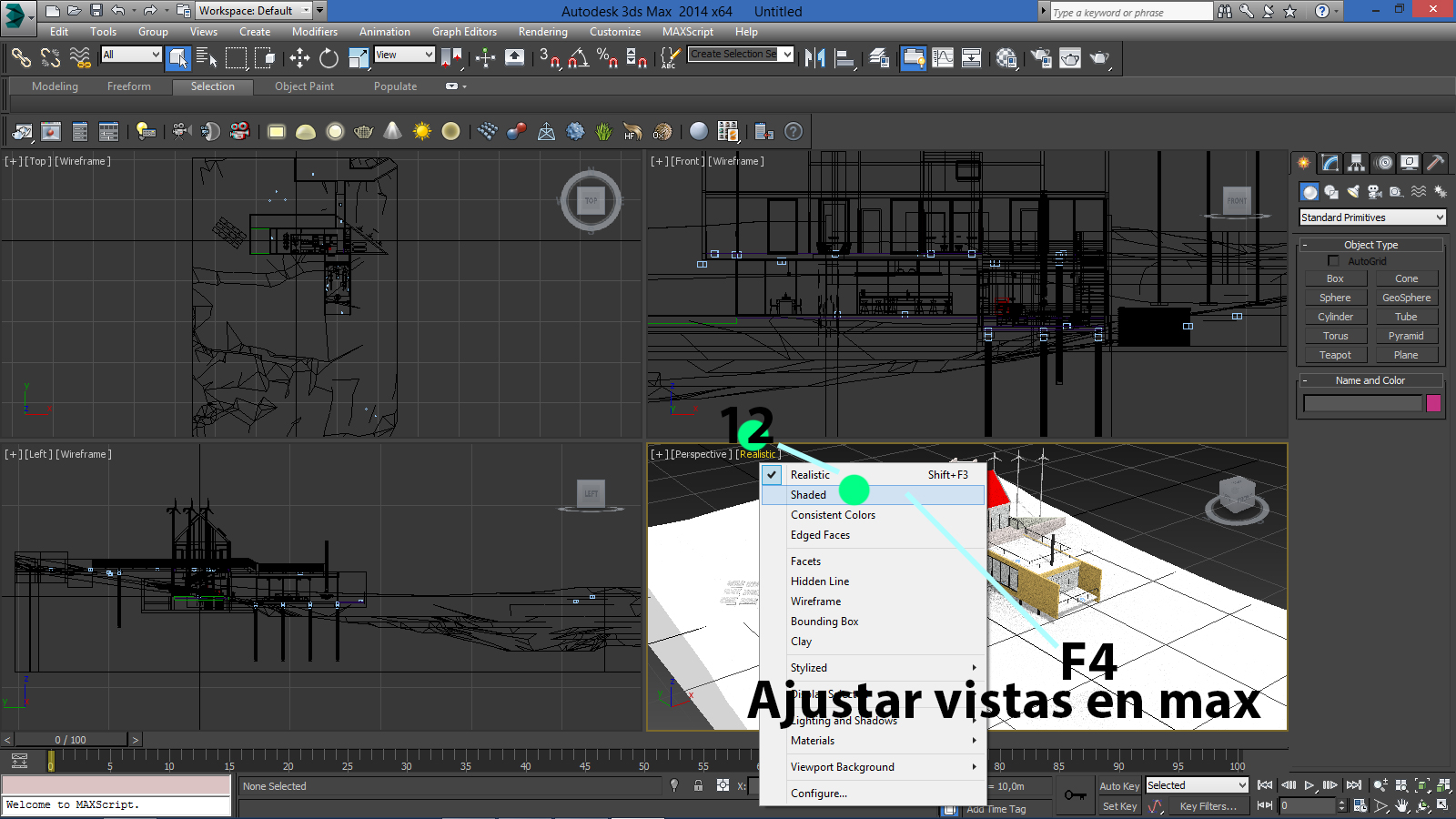Open the Standard Primitives dropdown
Screen dimensions: 1456x819
(1372, 217)
